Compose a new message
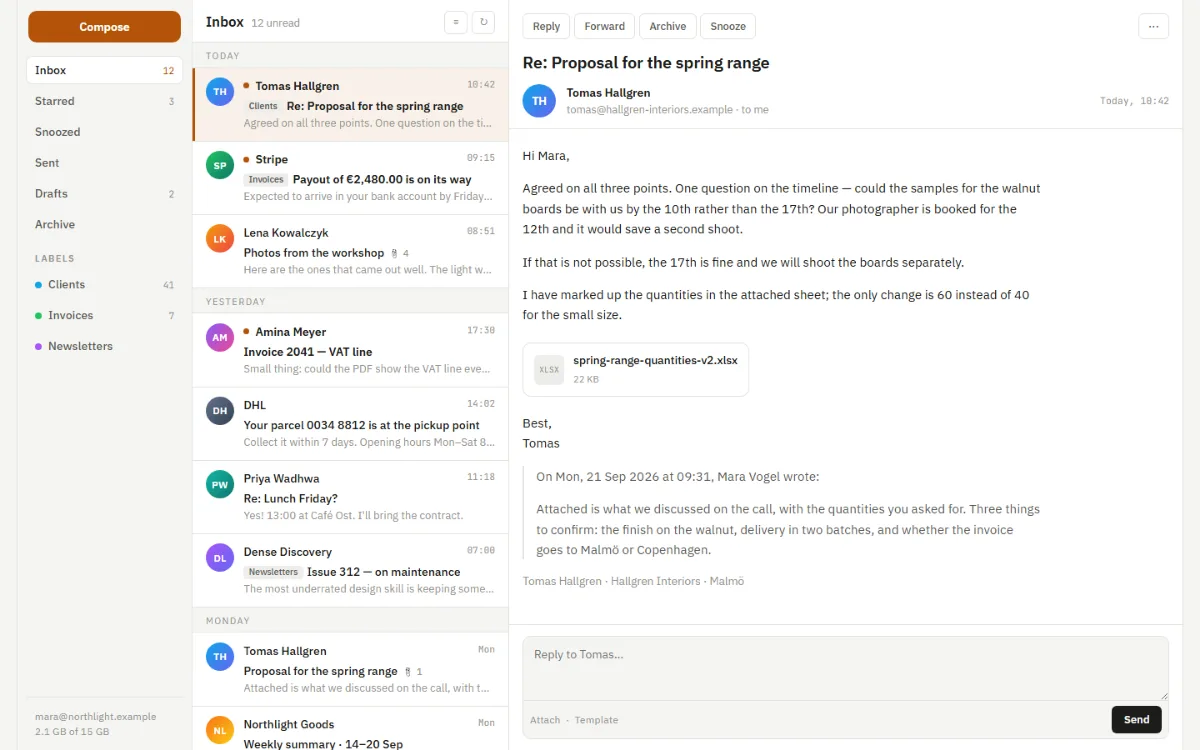This screenshot has height=750, width=1200. click(x=104, y=27)
